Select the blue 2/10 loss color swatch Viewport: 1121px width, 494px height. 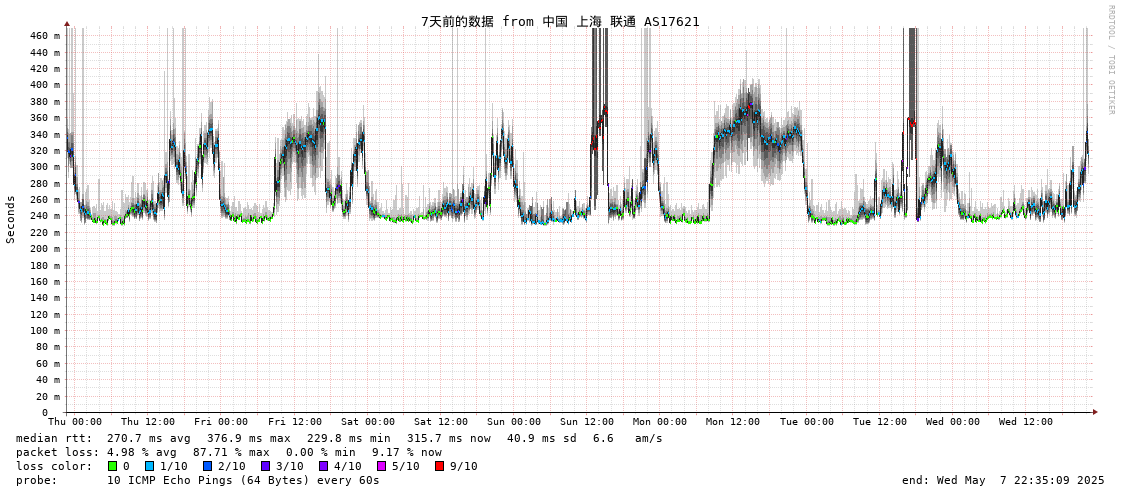coord(207,466)
